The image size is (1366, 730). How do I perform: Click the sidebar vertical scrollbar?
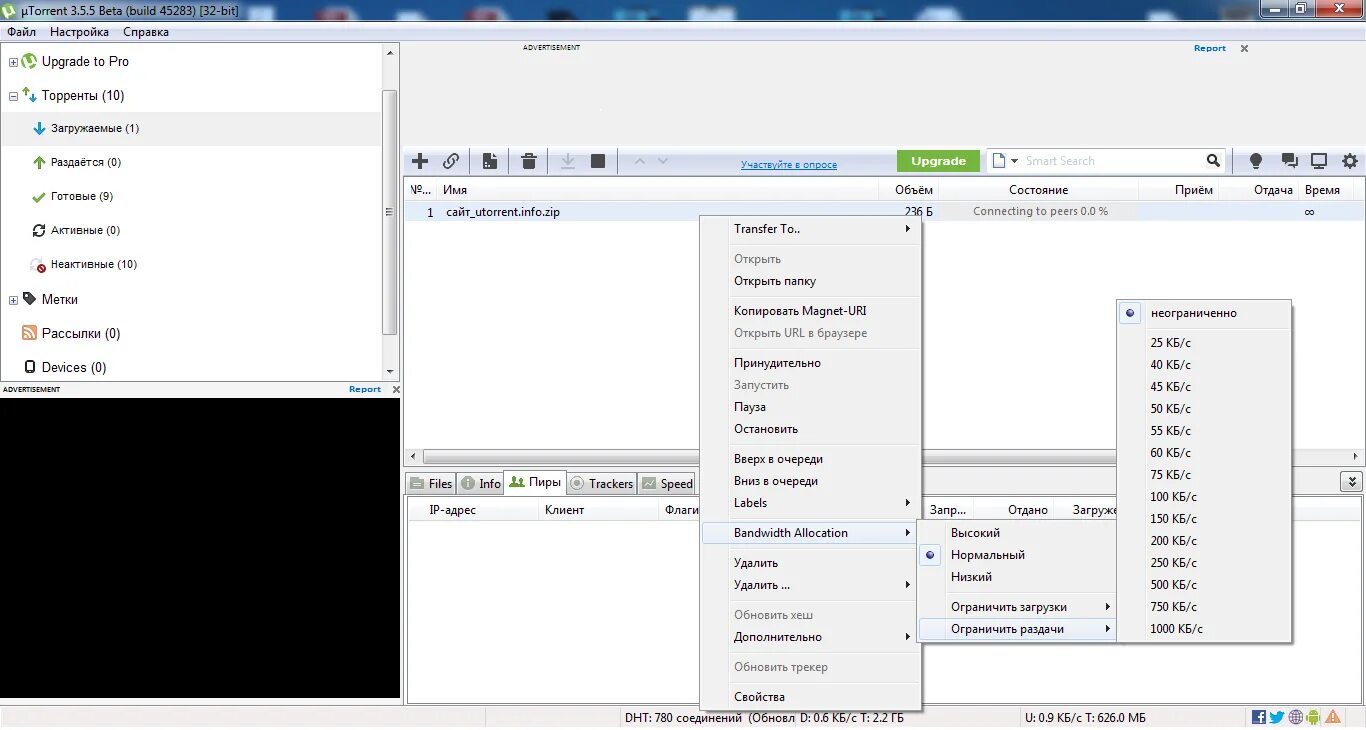[x=390, y=211]
